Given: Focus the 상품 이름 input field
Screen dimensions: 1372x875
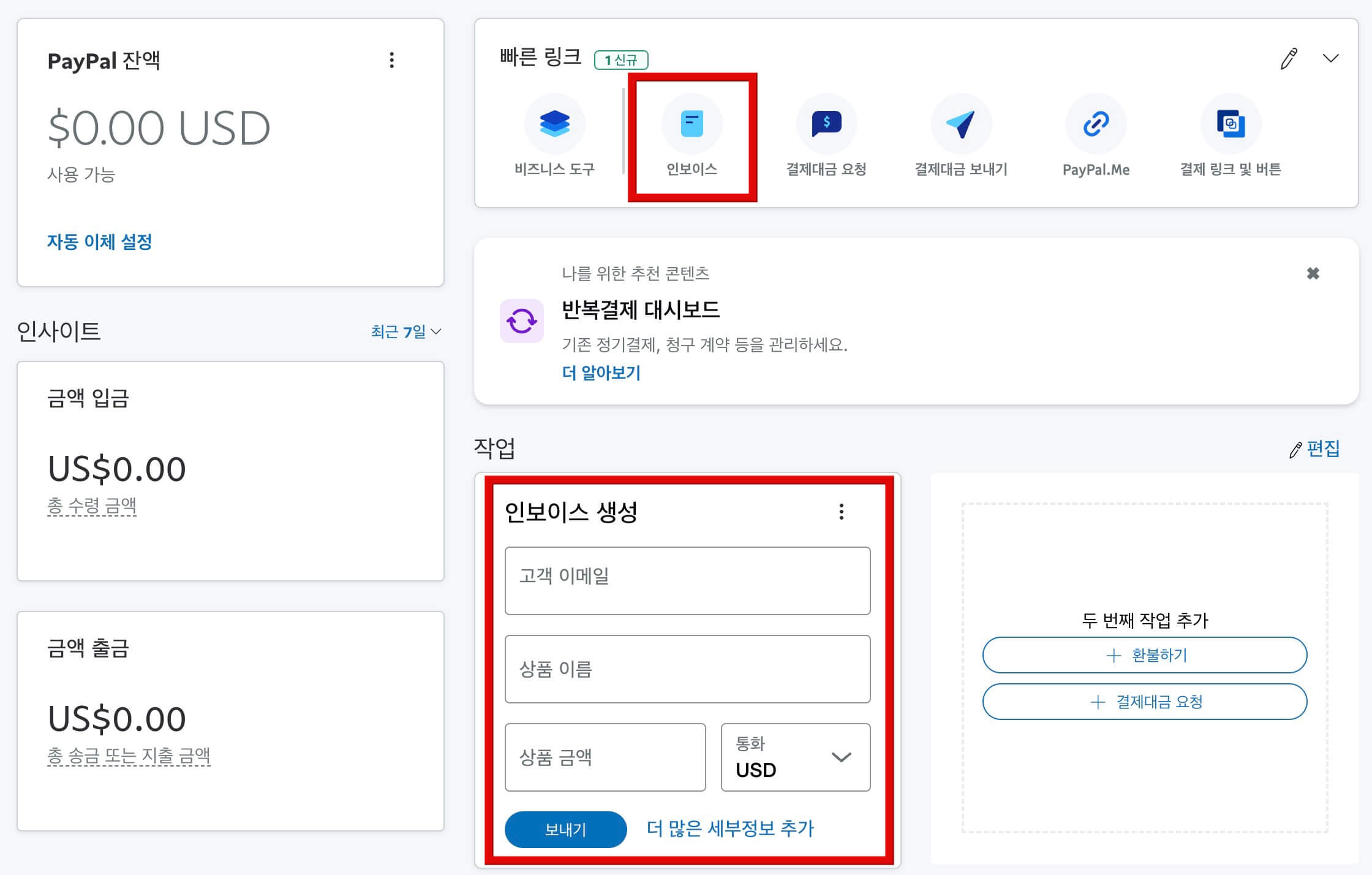Looking at the screenshot, I should 687,669.
